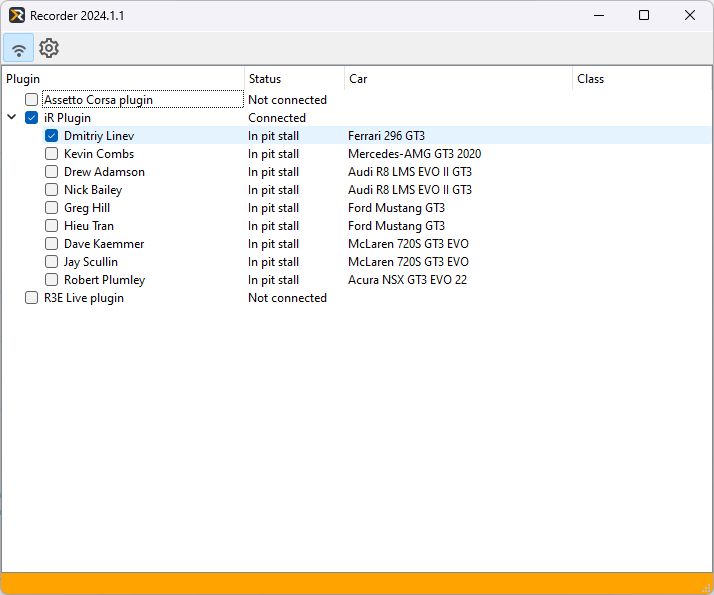The image size is (714, 595).
Task: Enable the Assetto Corsa plugin checkbox
Action: (31, 99)
